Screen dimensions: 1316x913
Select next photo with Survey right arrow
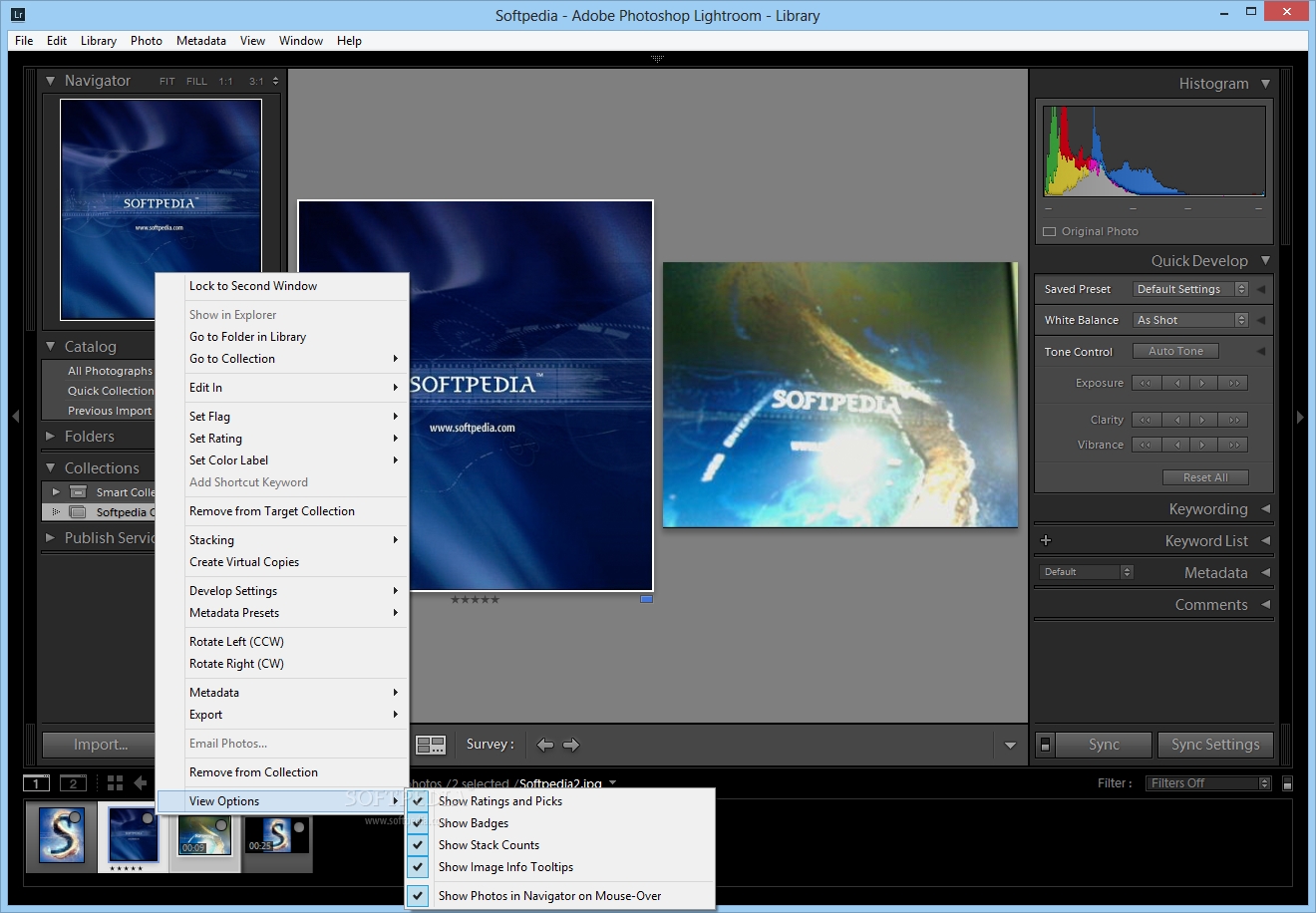[571, 745]
